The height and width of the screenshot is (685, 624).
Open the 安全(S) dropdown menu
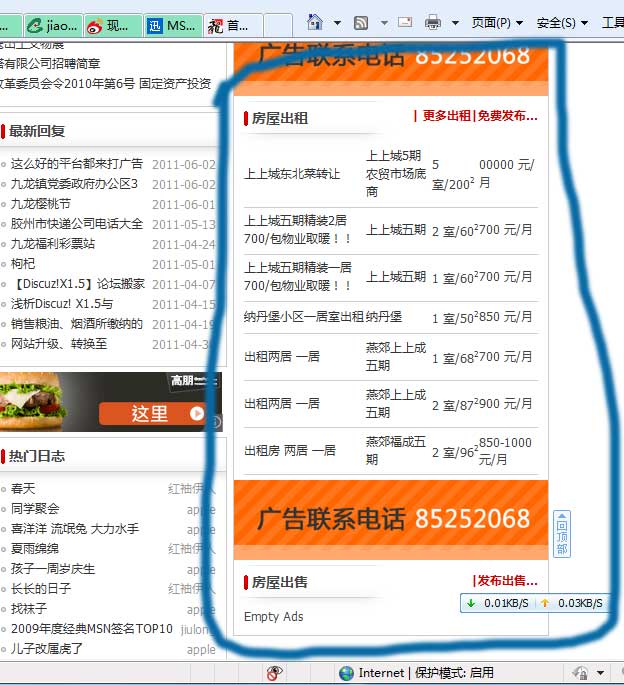coord(562,23)
